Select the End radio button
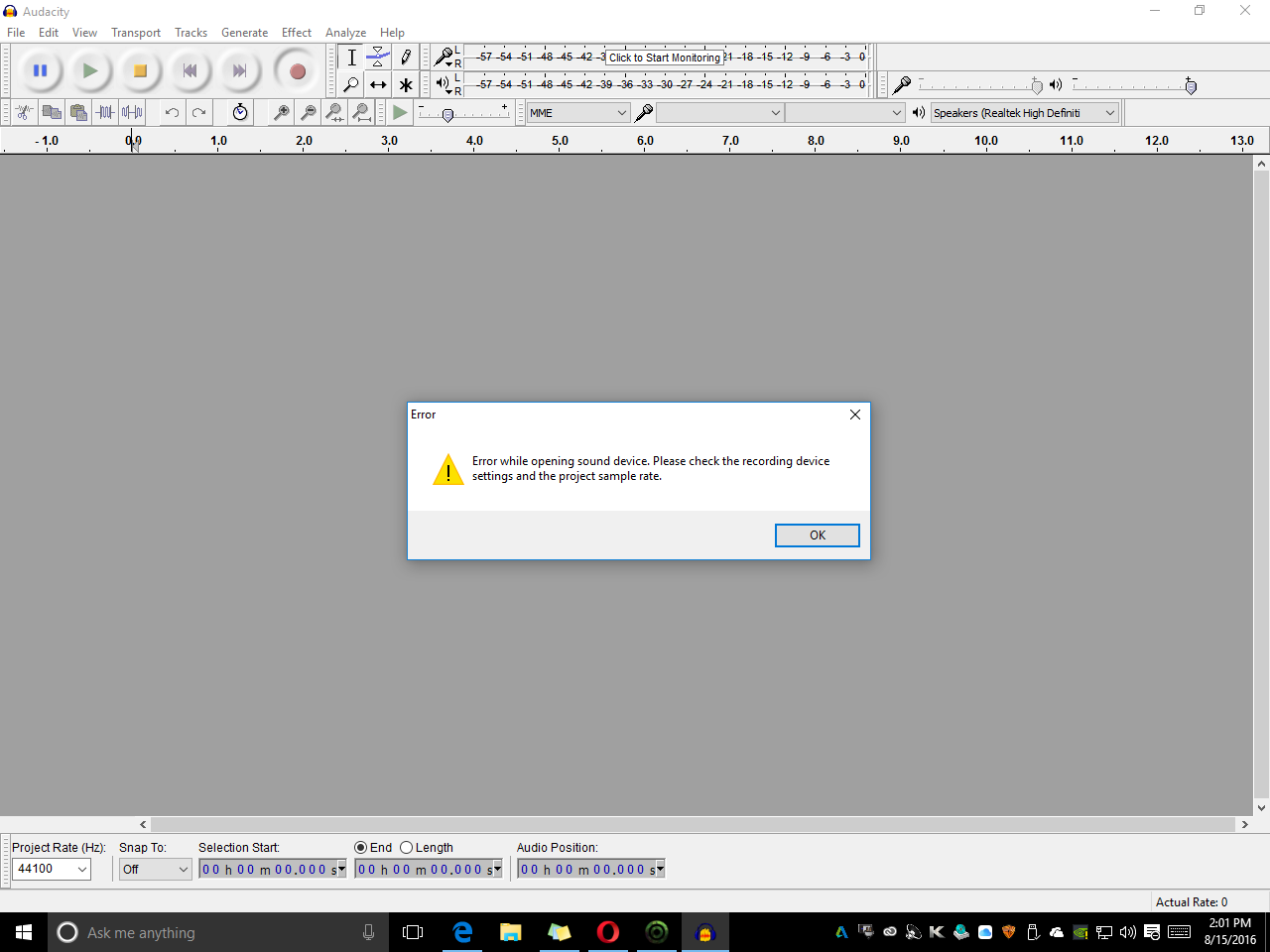Screen dimensions: 1270x952 (x=360, y=848)
